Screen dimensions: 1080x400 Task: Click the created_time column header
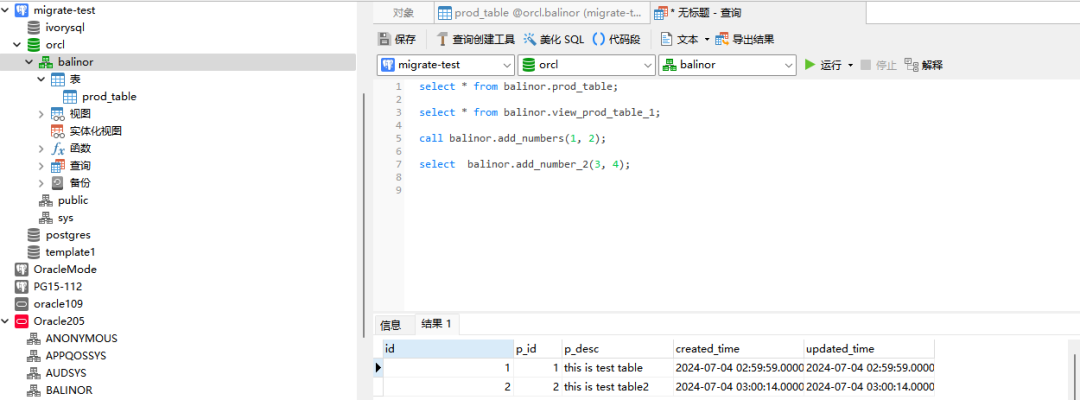tap(738, 348)
